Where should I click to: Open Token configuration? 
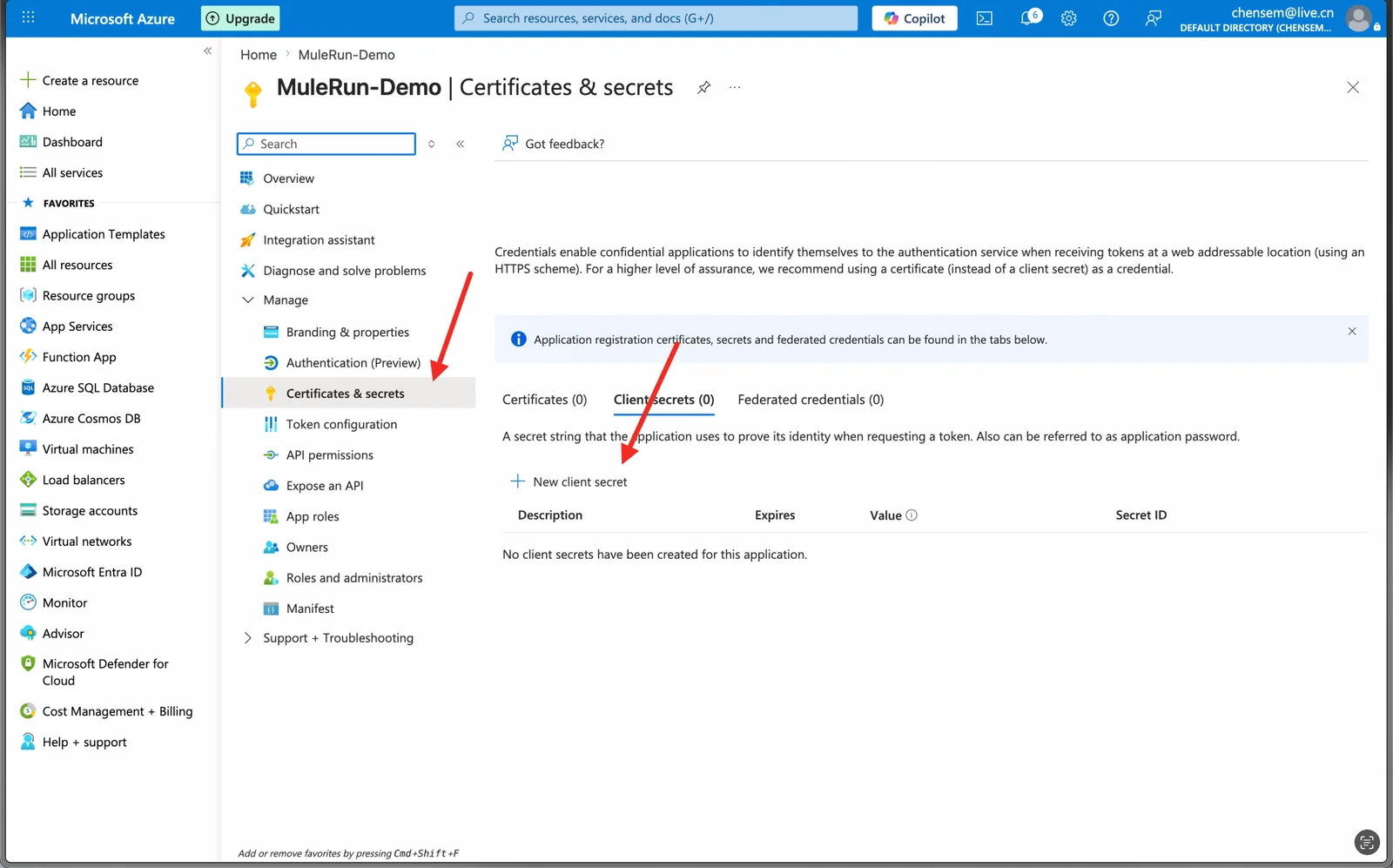click(x=341, y=425)
